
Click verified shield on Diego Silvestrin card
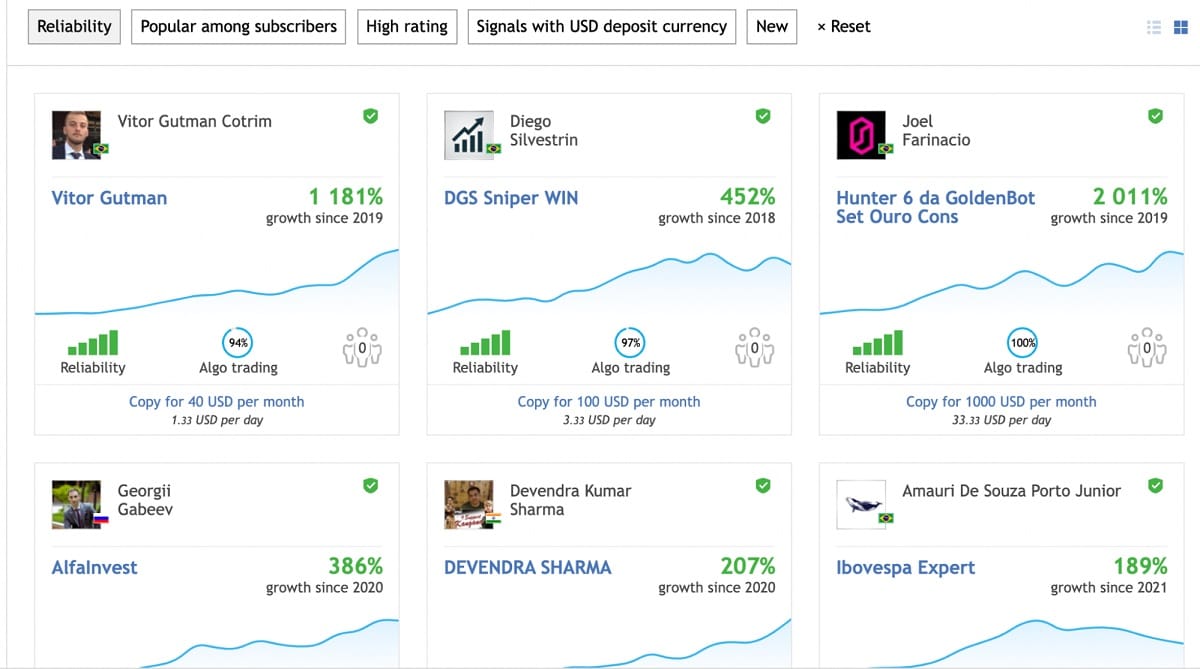(x=763, y=117)
